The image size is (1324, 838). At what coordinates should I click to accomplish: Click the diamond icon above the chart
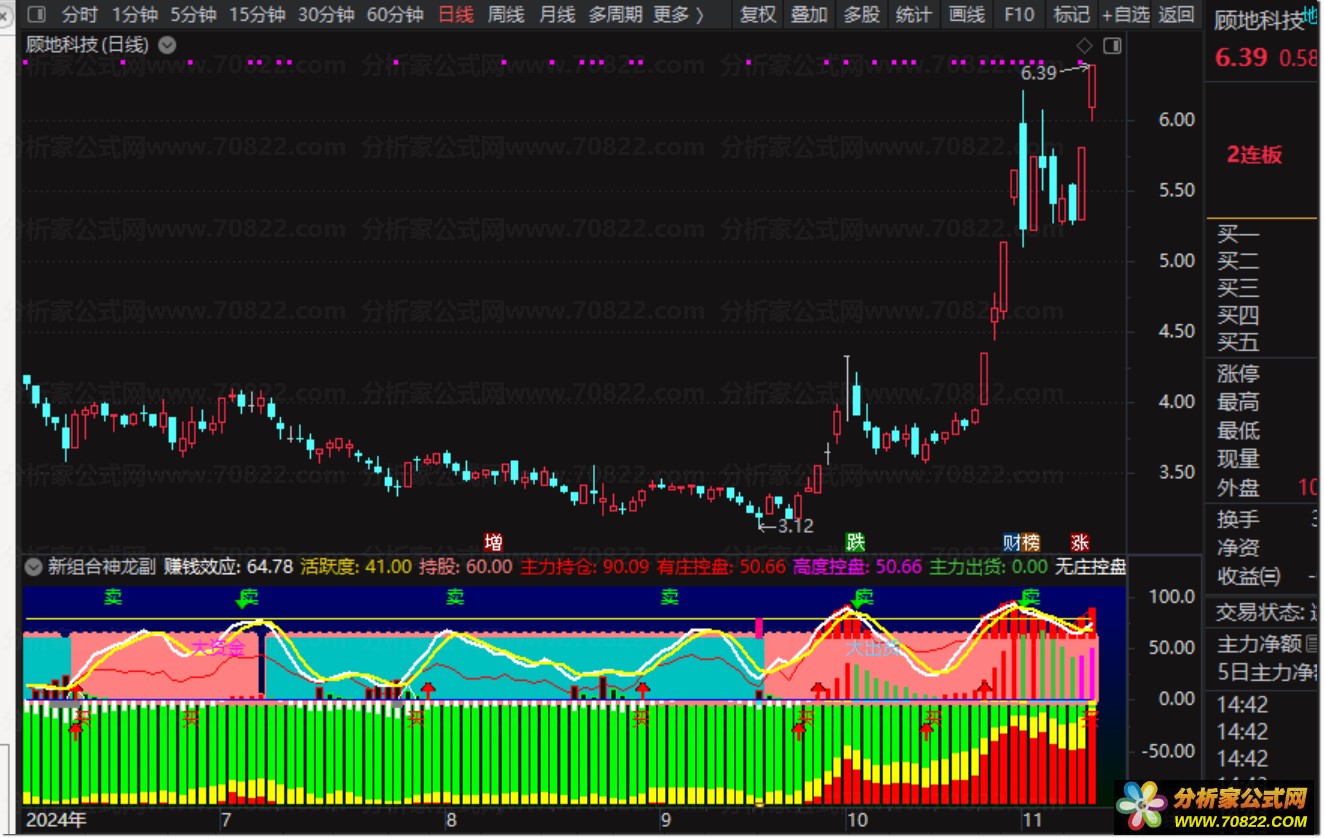(x=1084, y=46)
